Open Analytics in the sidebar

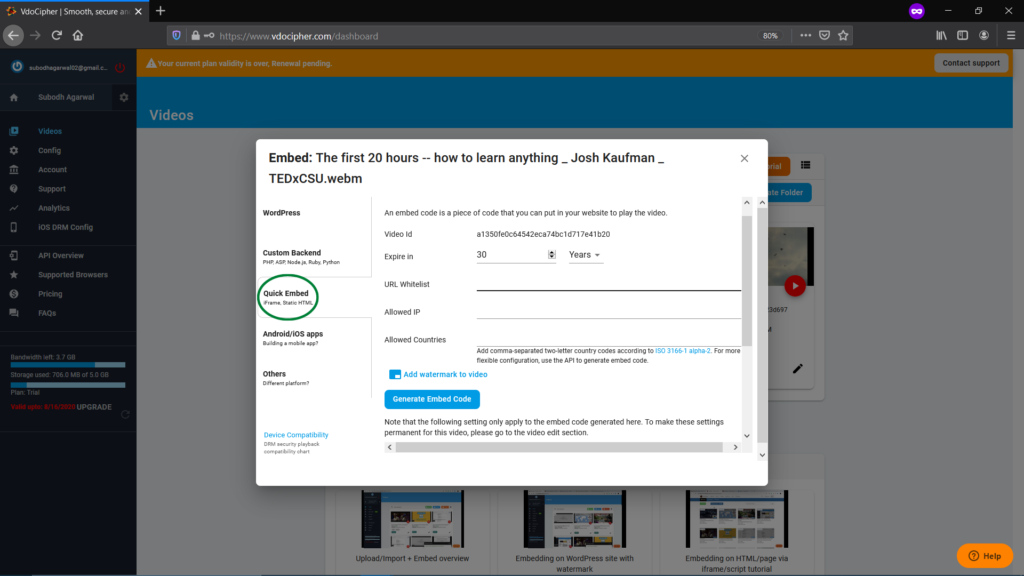pyautogui.click(x=54, y=208)
